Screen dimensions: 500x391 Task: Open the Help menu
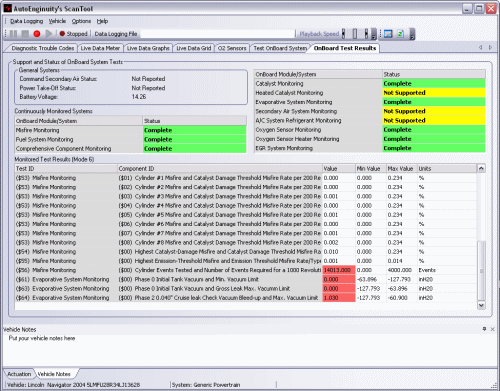(102, 21)
